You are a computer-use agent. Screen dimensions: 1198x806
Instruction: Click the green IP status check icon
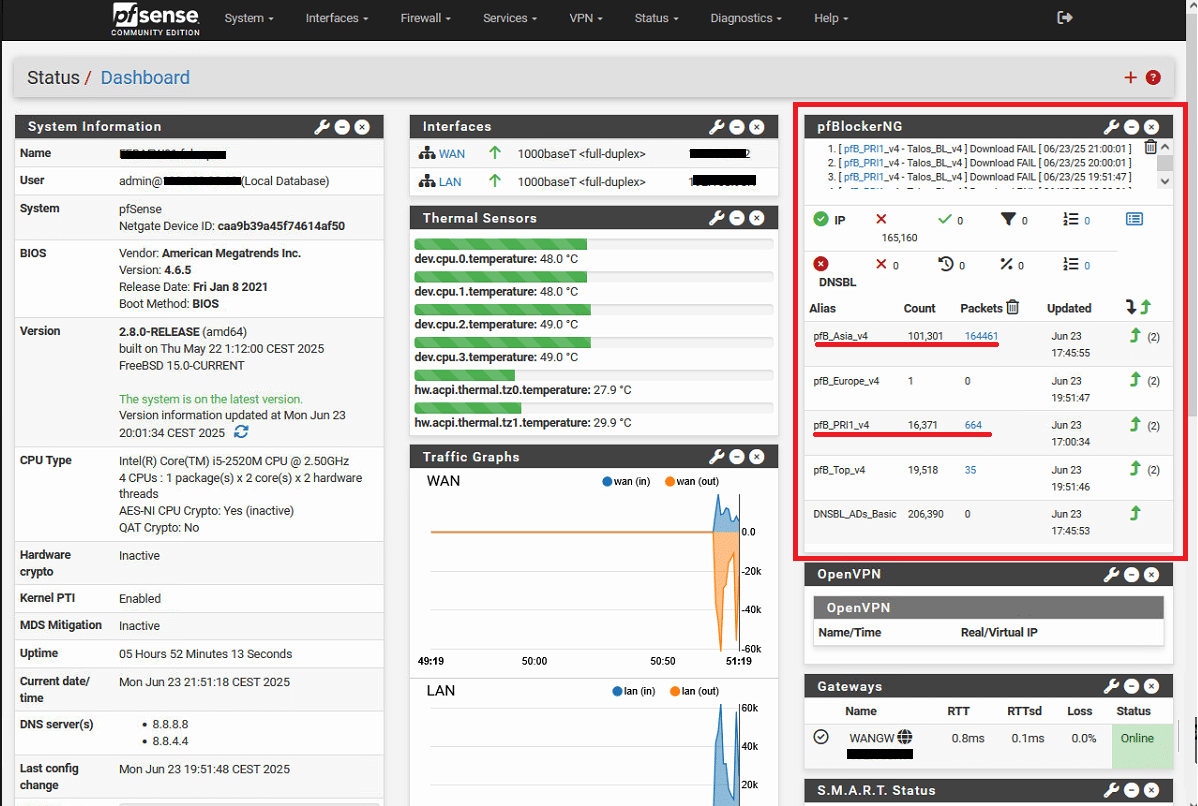coord(821,219)
